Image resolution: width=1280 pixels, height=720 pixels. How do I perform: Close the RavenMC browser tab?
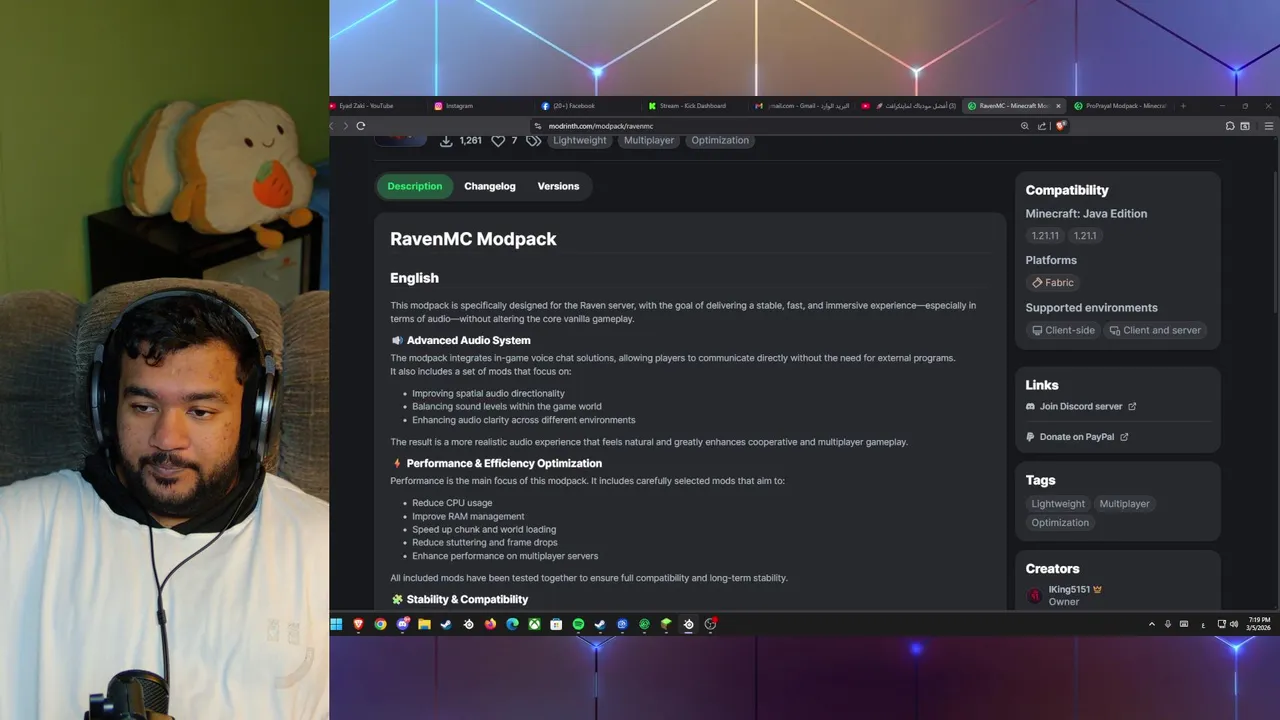(1058, 106)
